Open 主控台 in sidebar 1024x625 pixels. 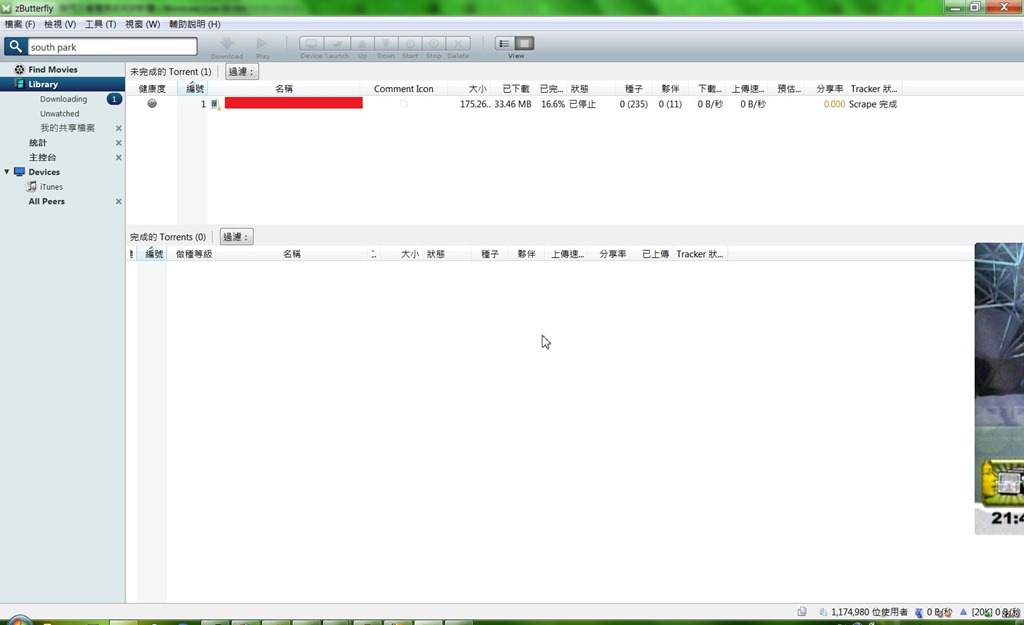click(x=42, y=157)
